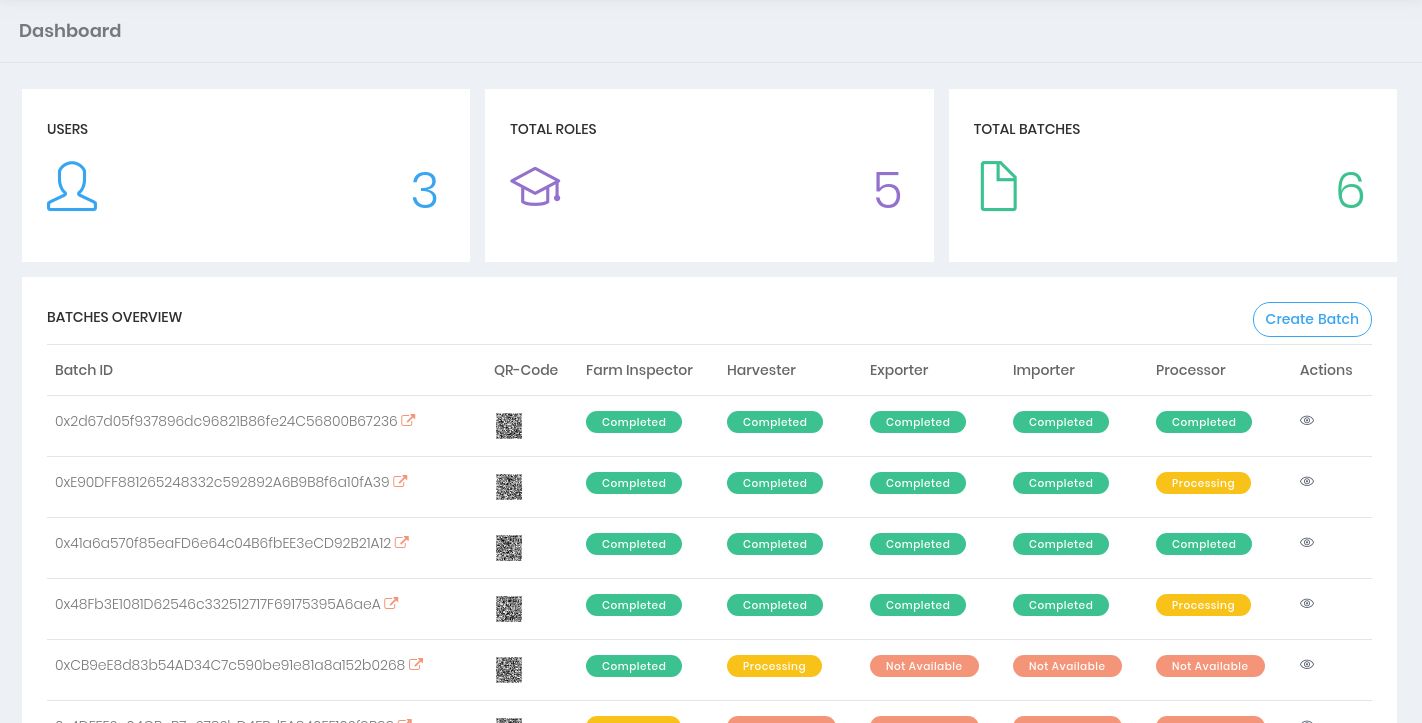Click batch ID 0xE90DFF881265248332c592892A6B9B8f6a10fA39
Screen dimensions: 1422x723
[x=222, y=482]
